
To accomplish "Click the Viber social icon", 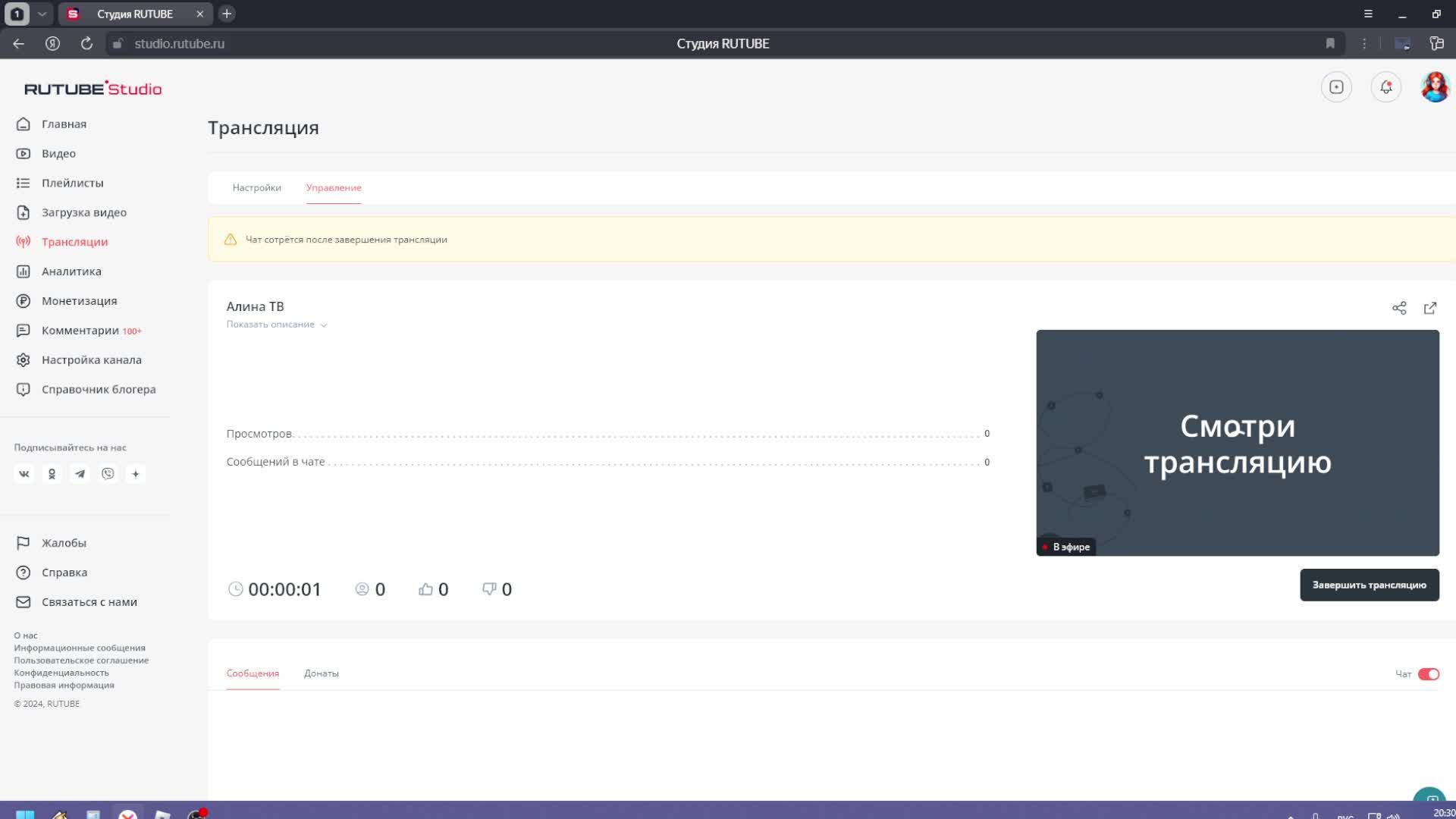I will [x=108, y=474].
